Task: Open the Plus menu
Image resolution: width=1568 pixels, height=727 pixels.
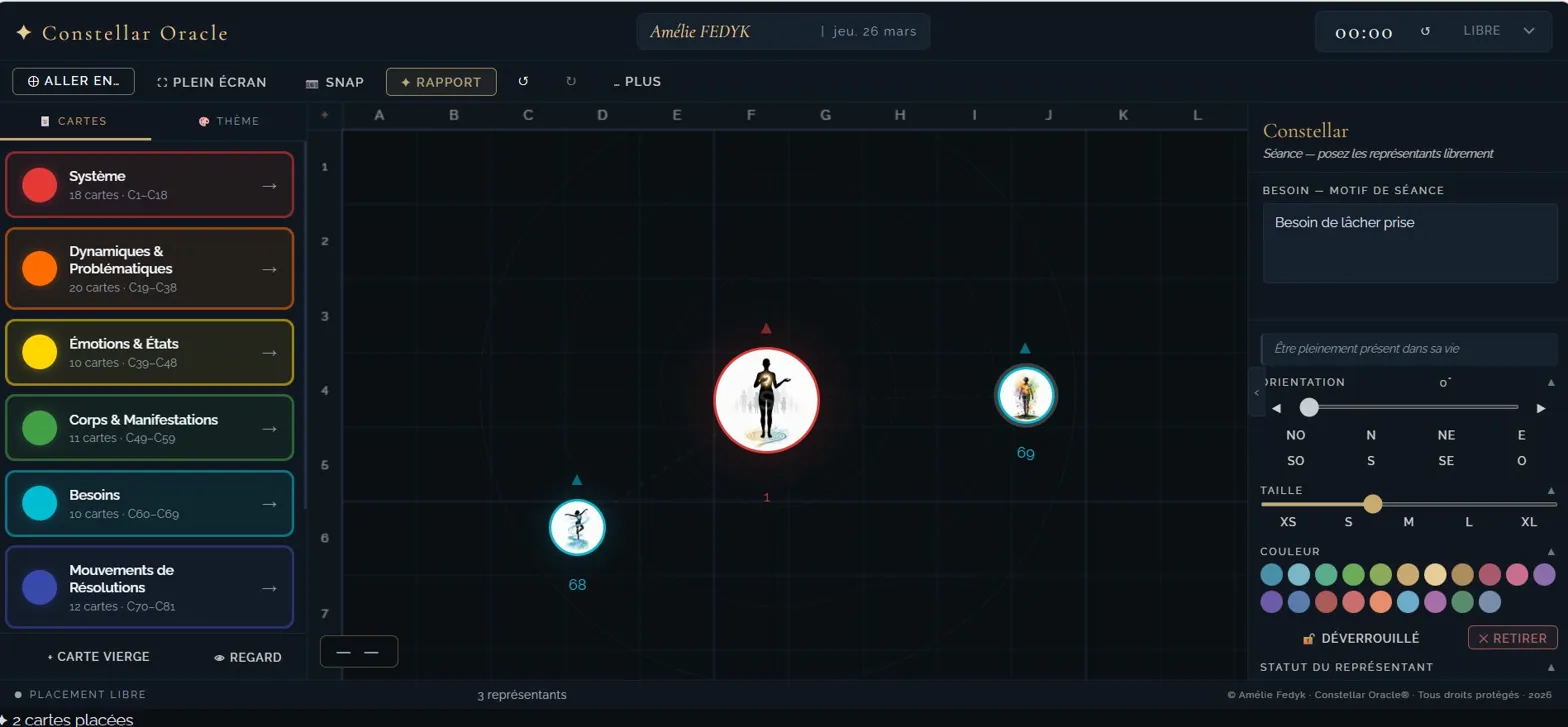Action: pos(637,82)
